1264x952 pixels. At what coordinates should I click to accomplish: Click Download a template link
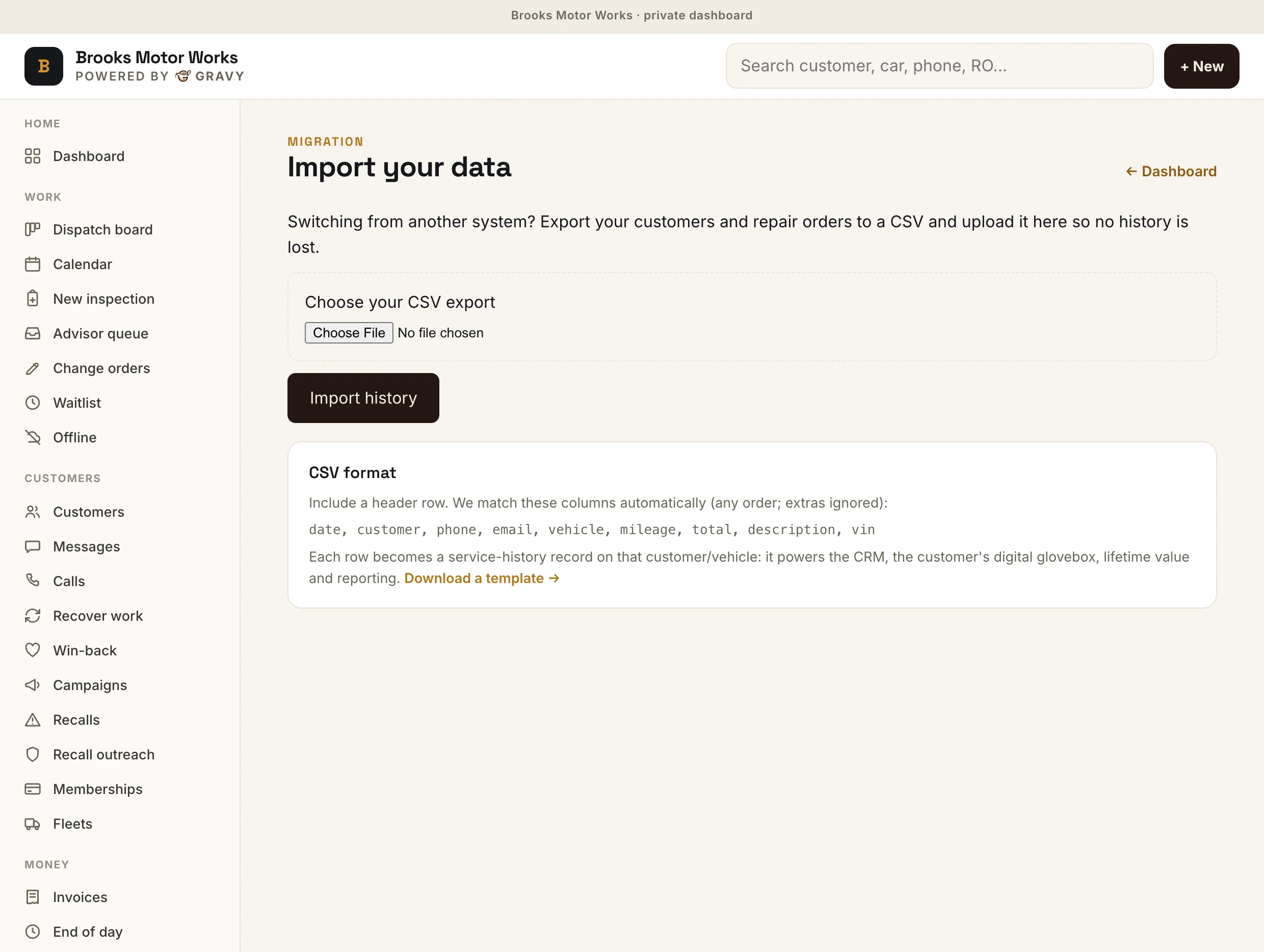[x=482, y=578]
